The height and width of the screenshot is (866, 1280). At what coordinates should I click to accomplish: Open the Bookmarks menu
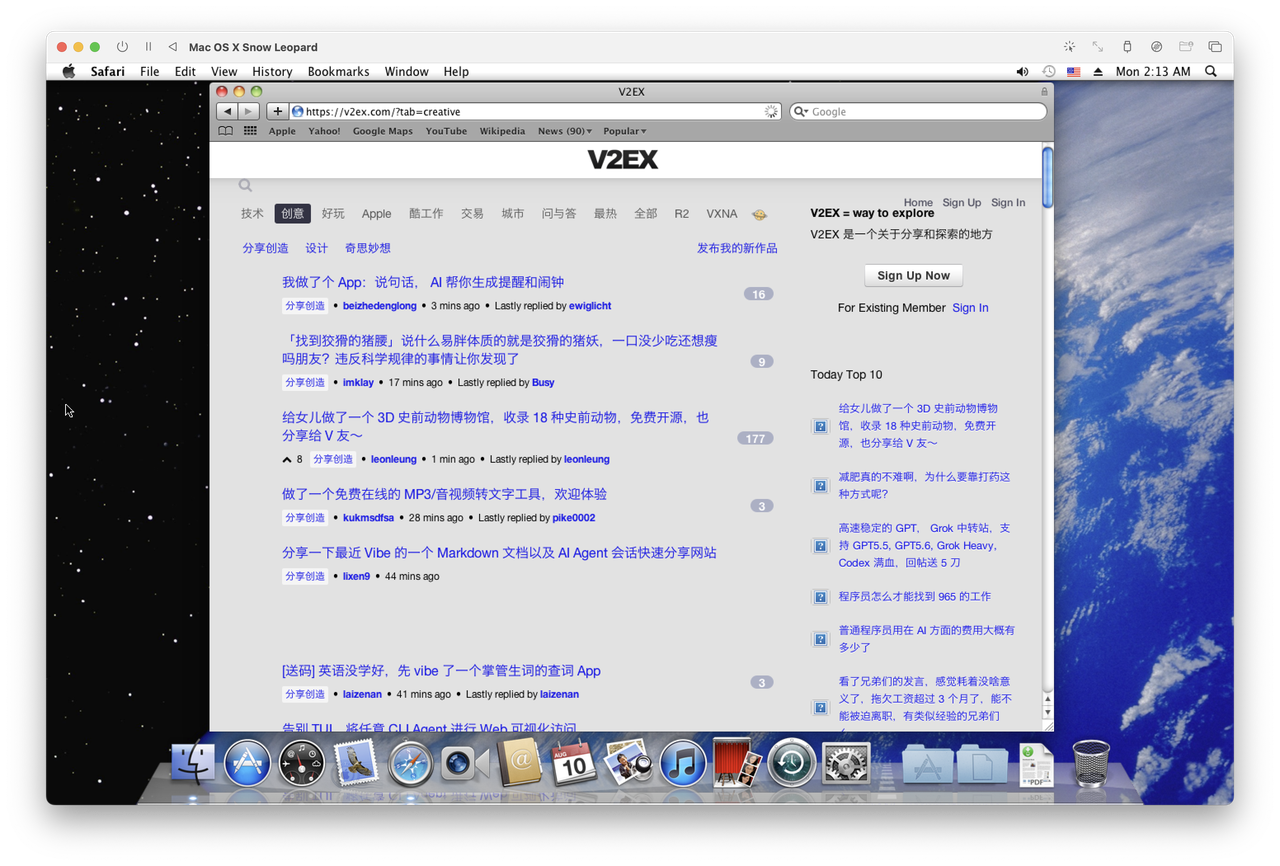pos(338,72)
